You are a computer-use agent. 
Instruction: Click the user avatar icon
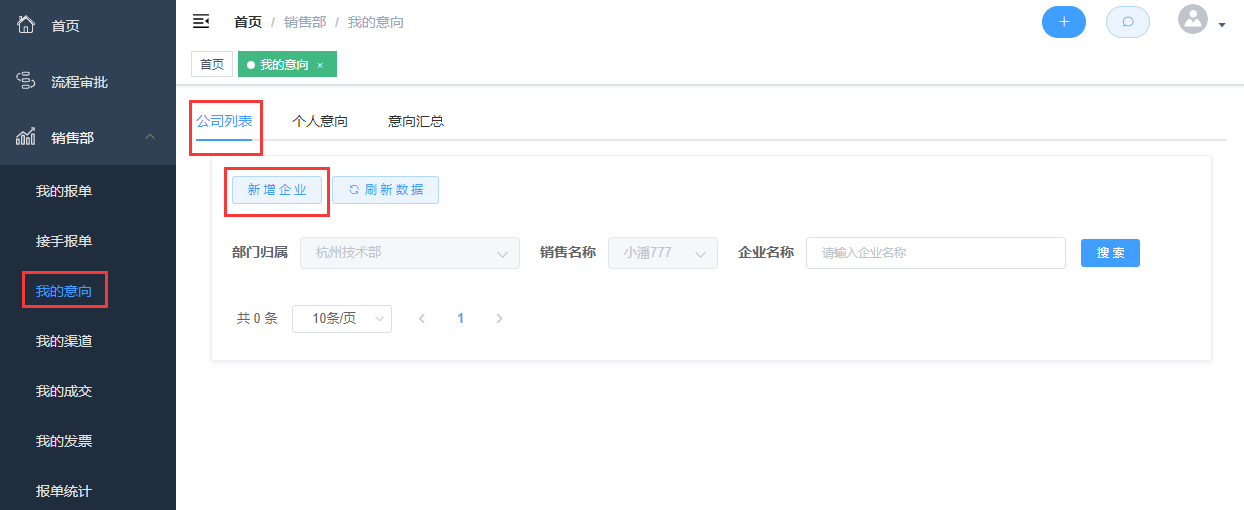[1193, 20]
